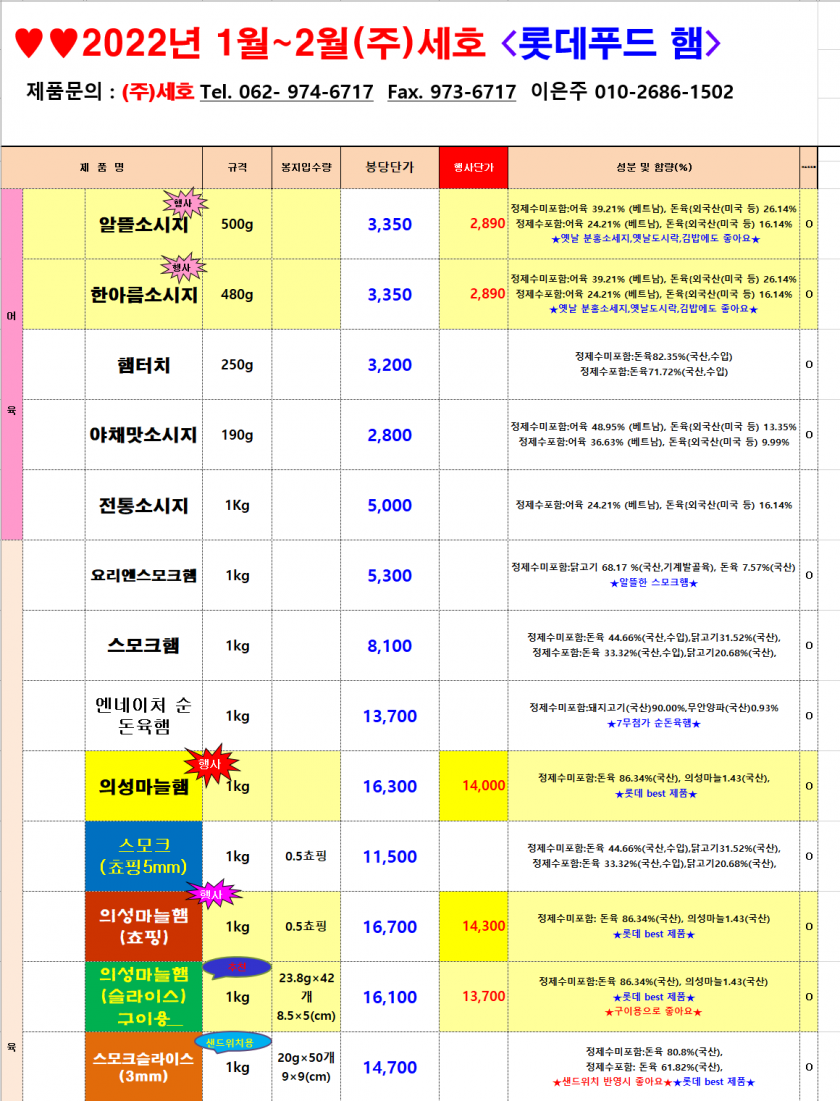
Task: Select the red 행사단가 header
Action: click(473, 167)
